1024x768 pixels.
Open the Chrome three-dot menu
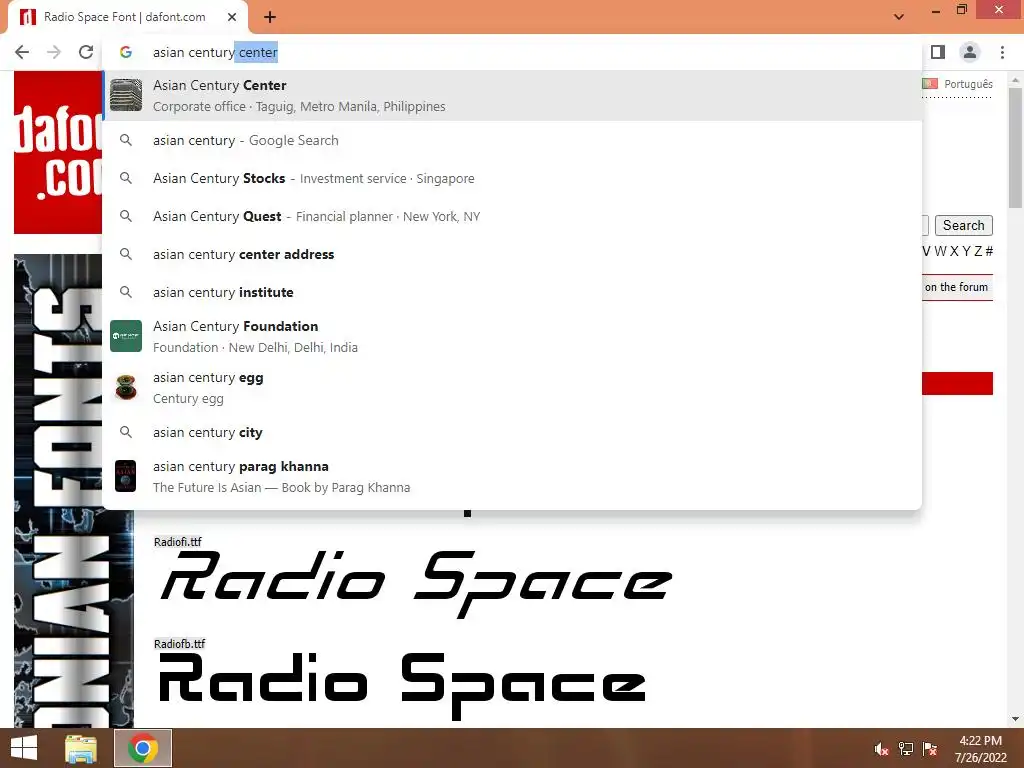[x=1002, y=52]
